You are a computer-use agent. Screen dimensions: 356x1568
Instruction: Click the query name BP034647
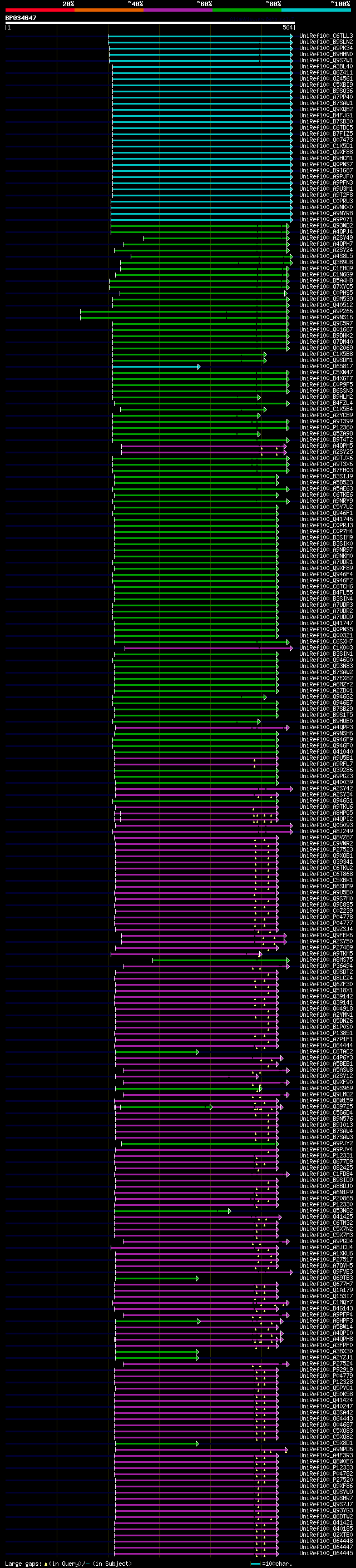pyautogui.click(x=21, y=18)
